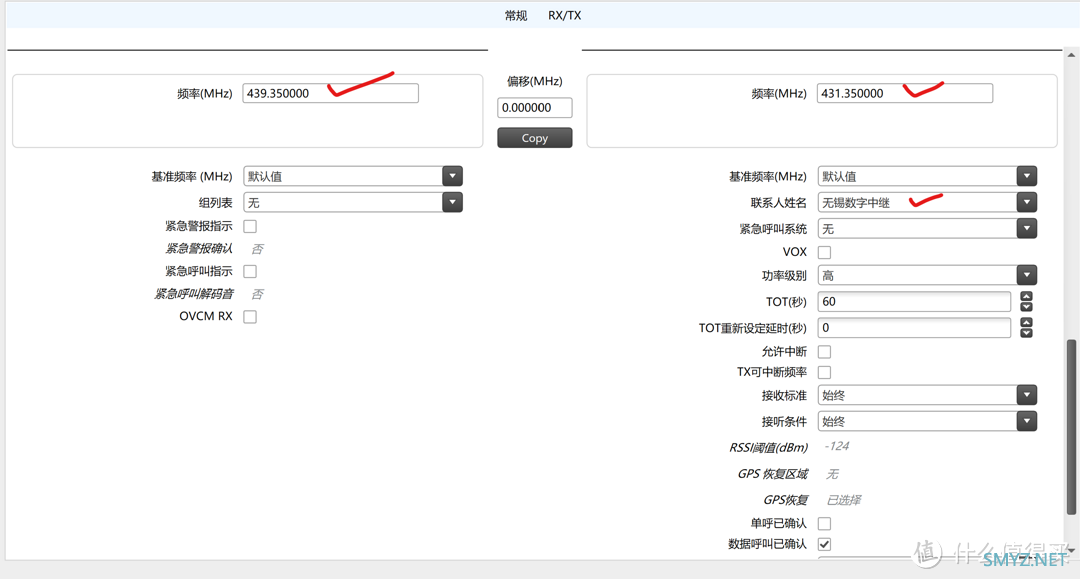Toggle the 允许中断 checkbox
This screenshot has height=579, width=1080.
tap(824, 352)
